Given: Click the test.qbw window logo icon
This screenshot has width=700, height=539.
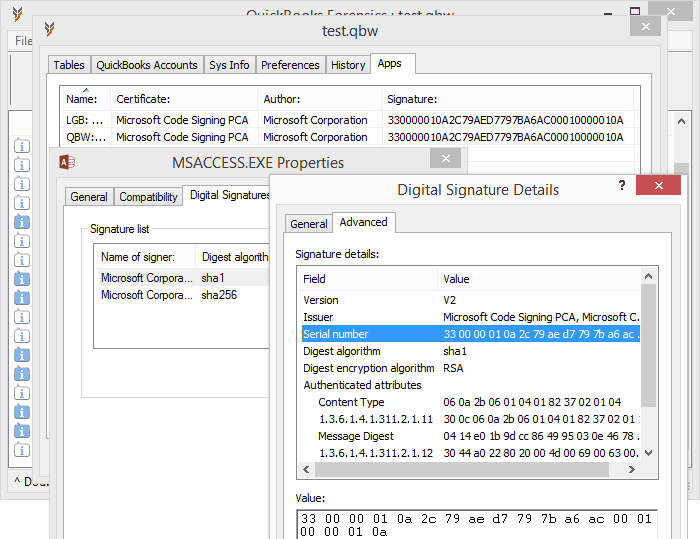Looking at the screenshot, I should point(50,29).
